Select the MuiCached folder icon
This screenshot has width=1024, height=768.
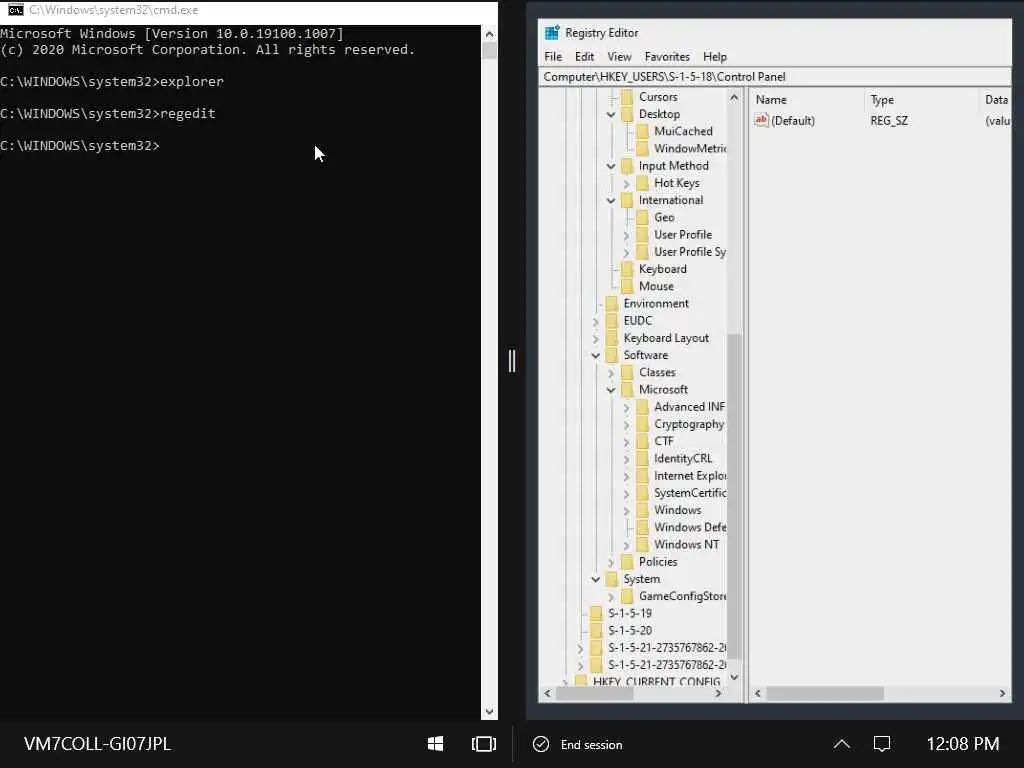point(643,131)
